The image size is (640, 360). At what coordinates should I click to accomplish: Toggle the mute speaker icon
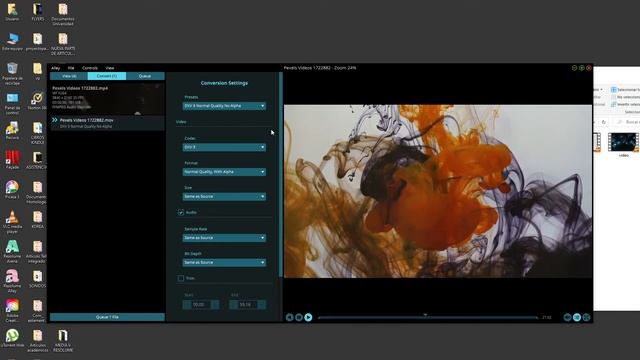(567, 318)
